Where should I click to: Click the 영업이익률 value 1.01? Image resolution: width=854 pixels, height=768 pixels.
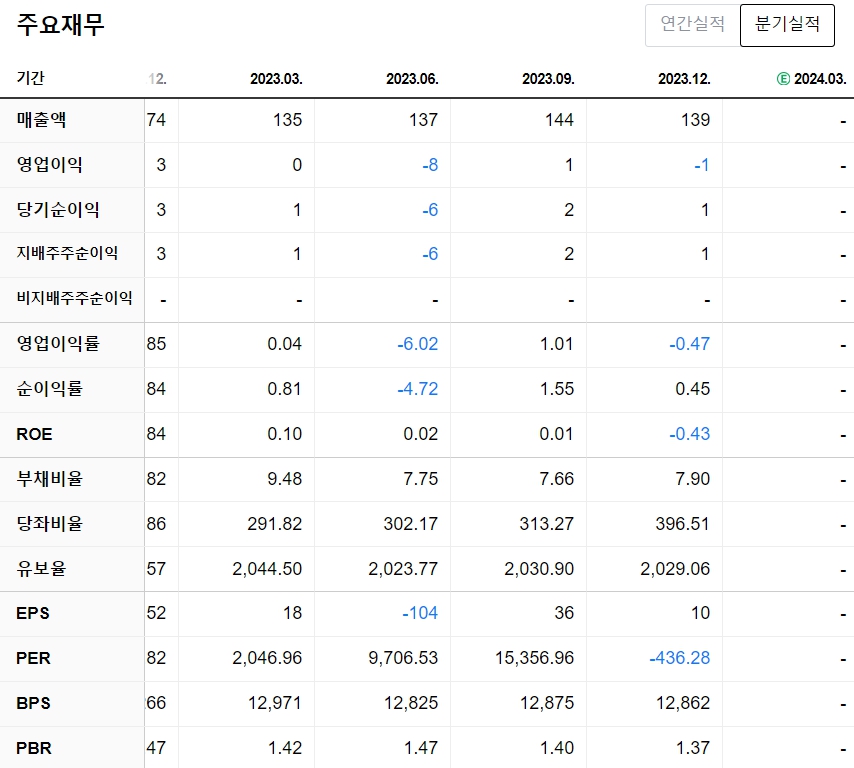click(557, 344)
